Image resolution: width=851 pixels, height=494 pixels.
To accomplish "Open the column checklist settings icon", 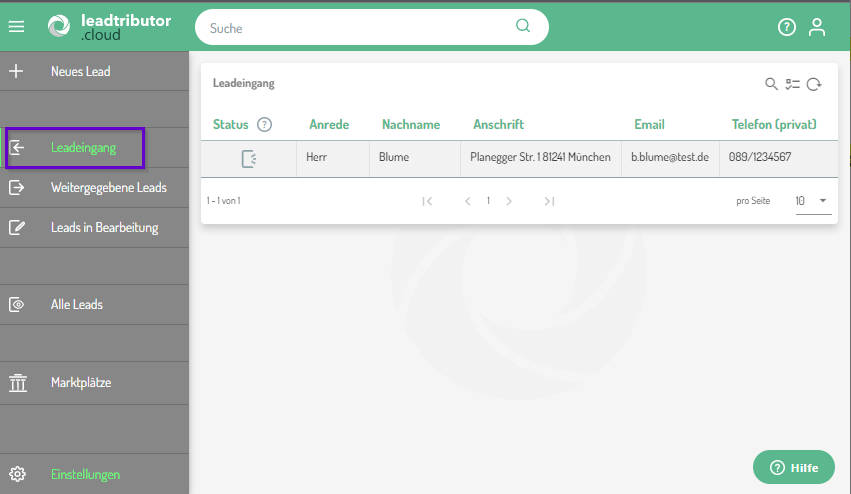I will pos(793,85).
